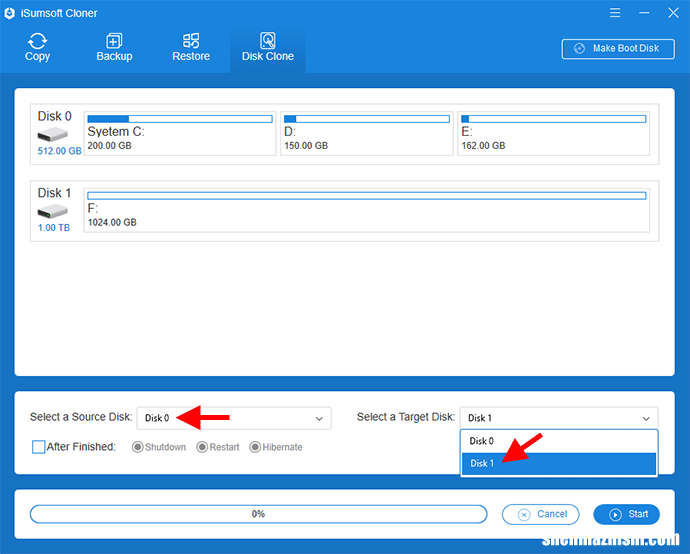690x554 pixels.
Task: Select the Hibernate radio option
Action: [276, 447]
